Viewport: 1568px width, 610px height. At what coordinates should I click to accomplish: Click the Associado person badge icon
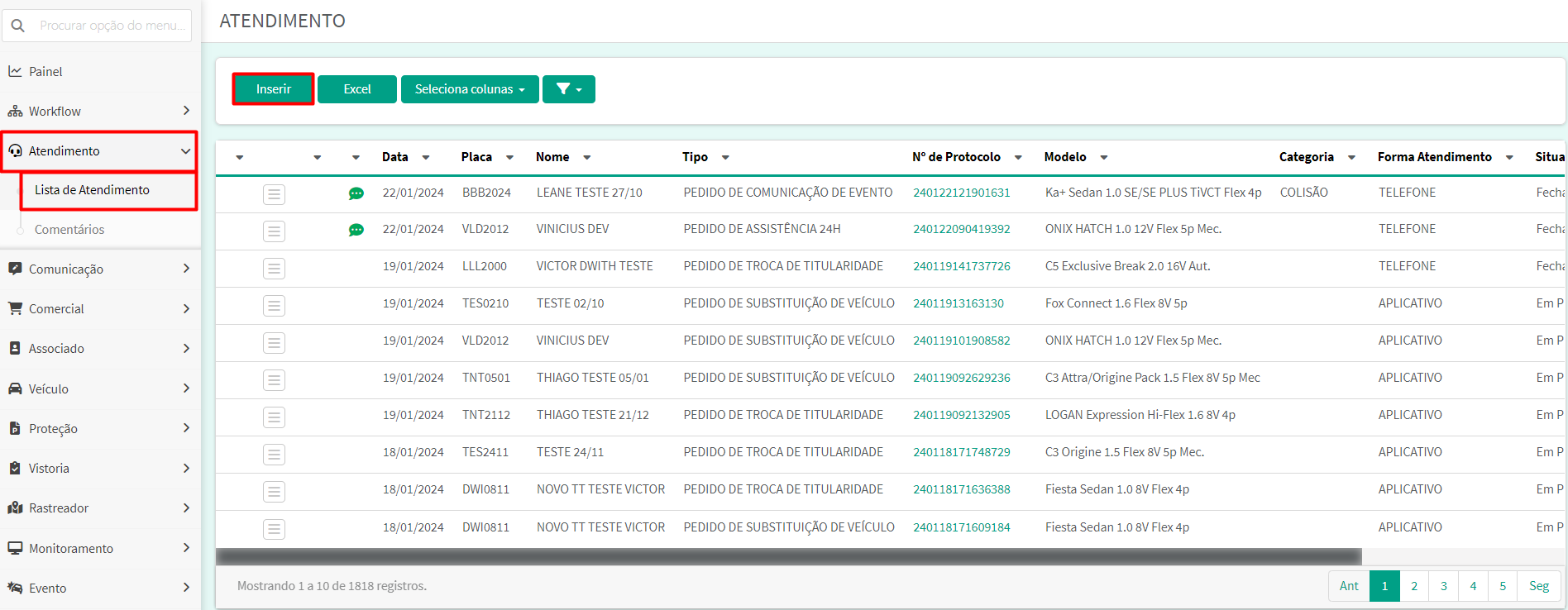point(15,348)
